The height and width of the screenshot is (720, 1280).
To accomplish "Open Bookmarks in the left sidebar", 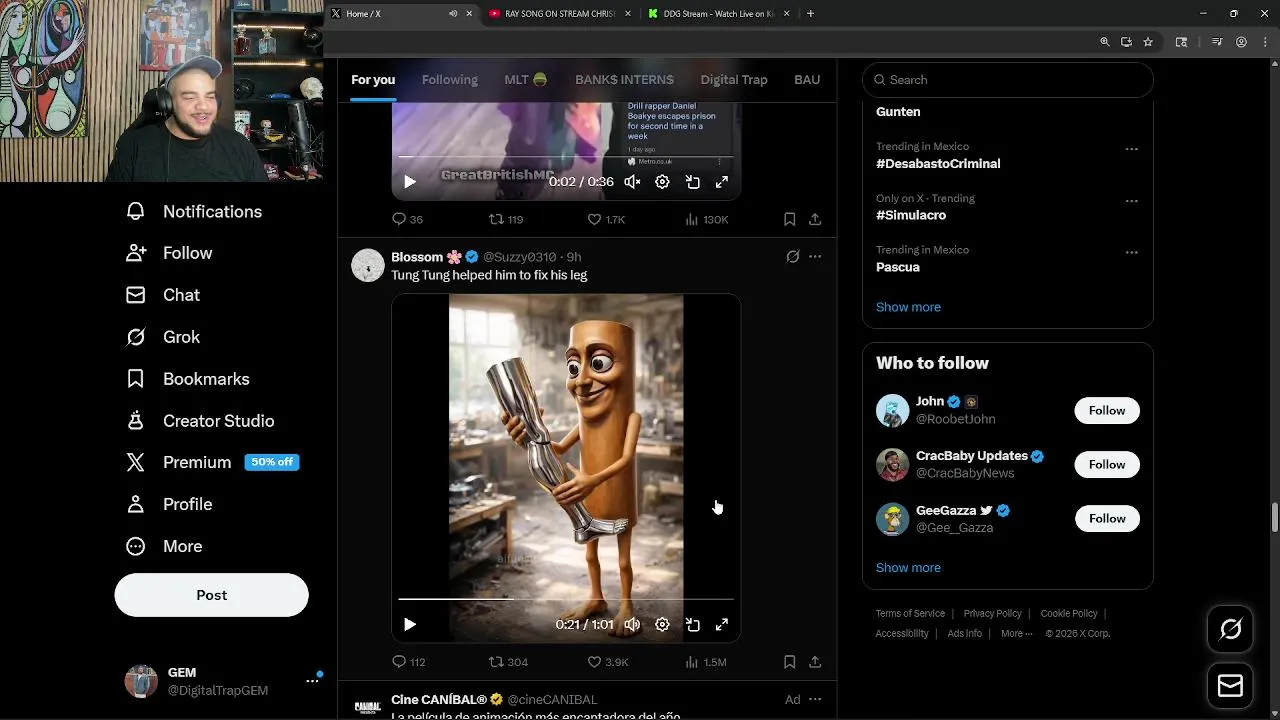I will pyautogui.click(x=188, y=379).
